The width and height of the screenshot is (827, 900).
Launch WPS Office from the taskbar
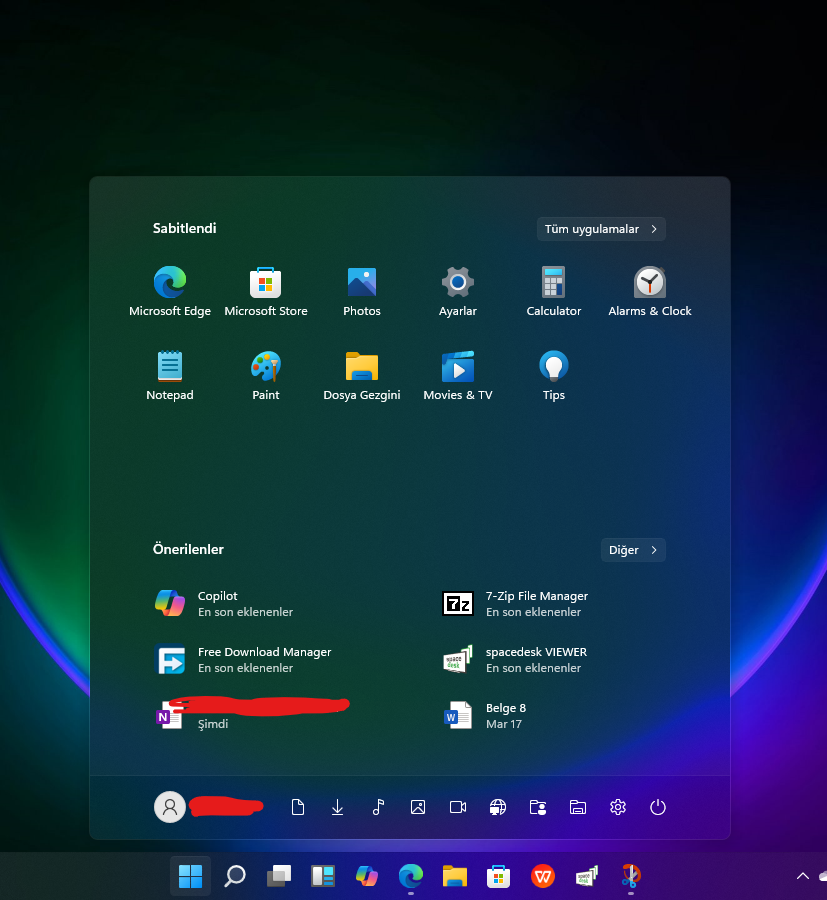(x=543, y=876)
